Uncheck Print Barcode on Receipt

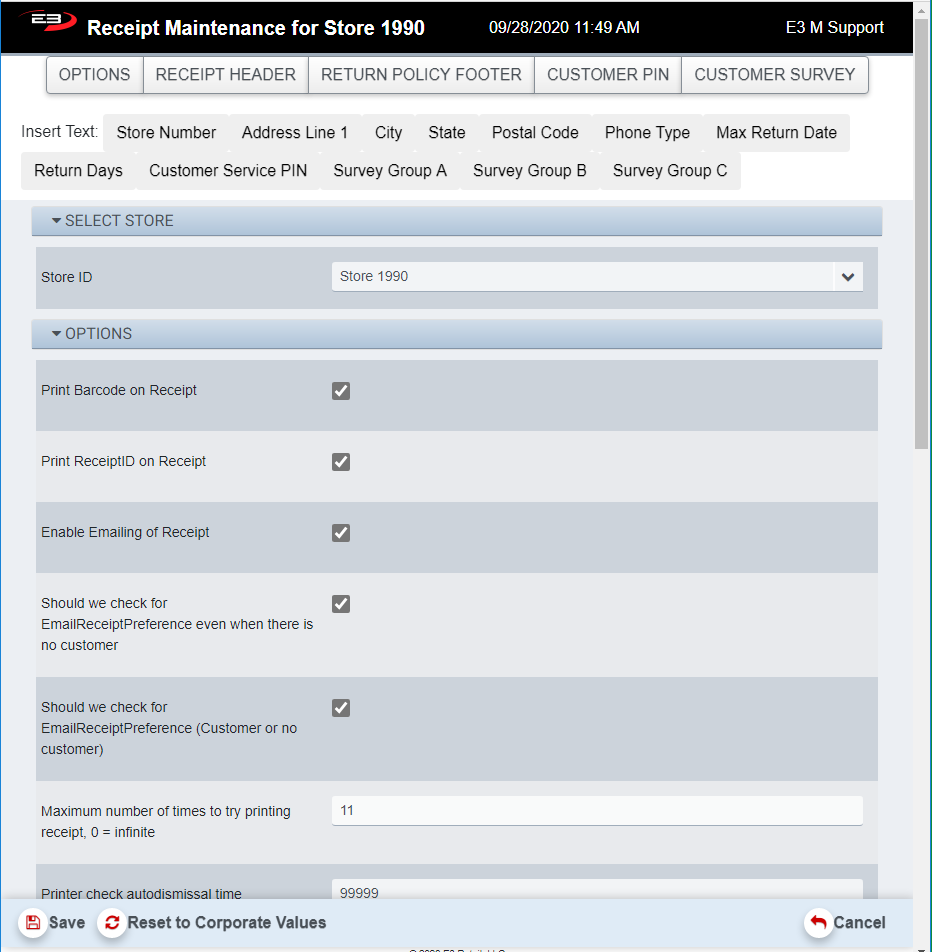(x=341, y=391)
